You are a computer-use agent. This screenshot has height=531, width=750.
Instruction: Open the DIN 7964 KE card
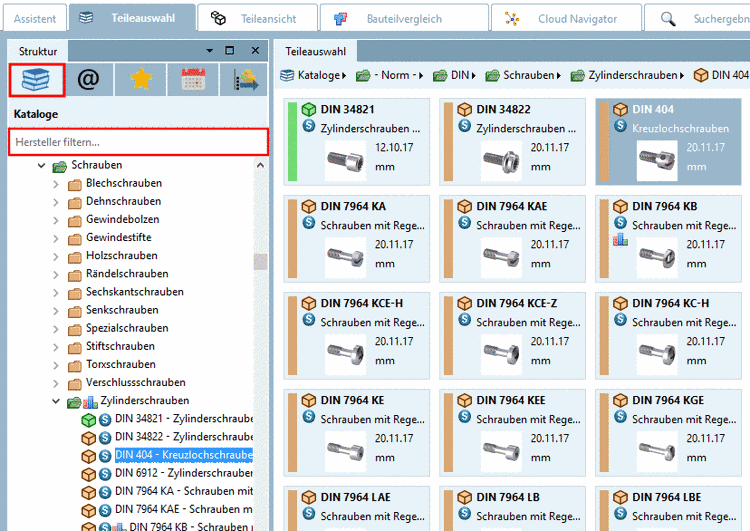pos(357,433)
